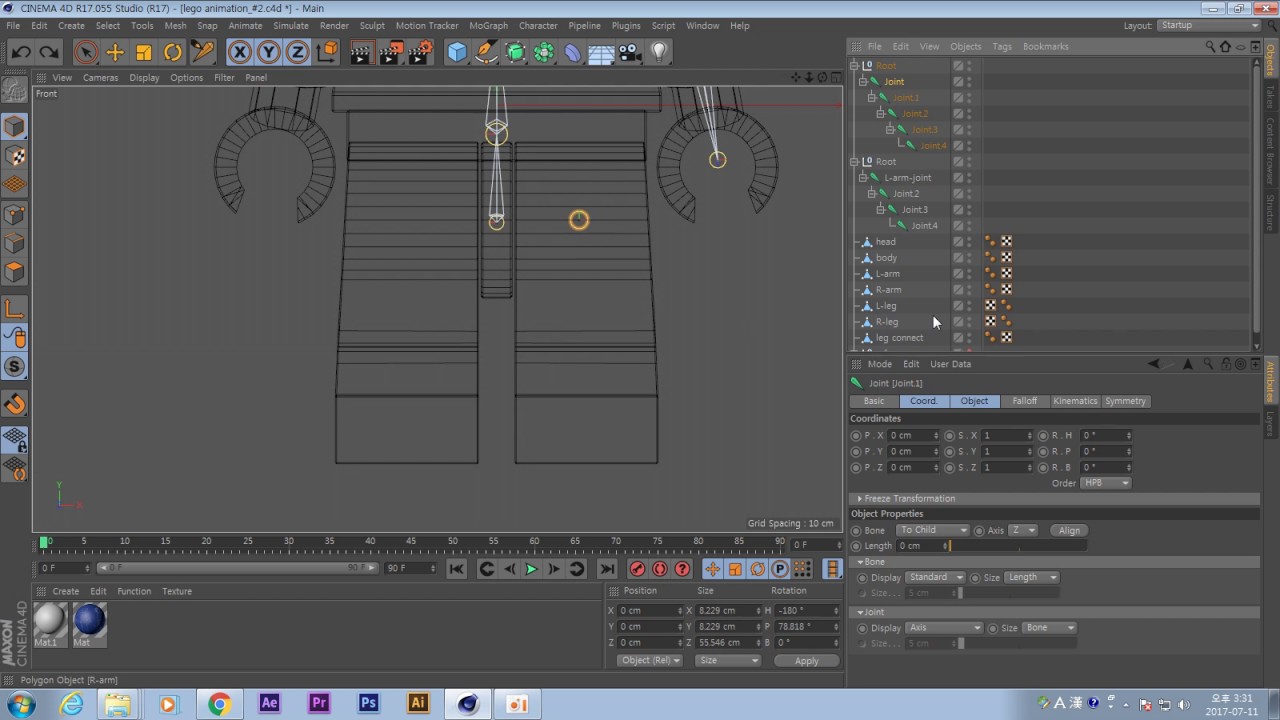Select the Rotate tool
1280x720 pixels.
173,53
